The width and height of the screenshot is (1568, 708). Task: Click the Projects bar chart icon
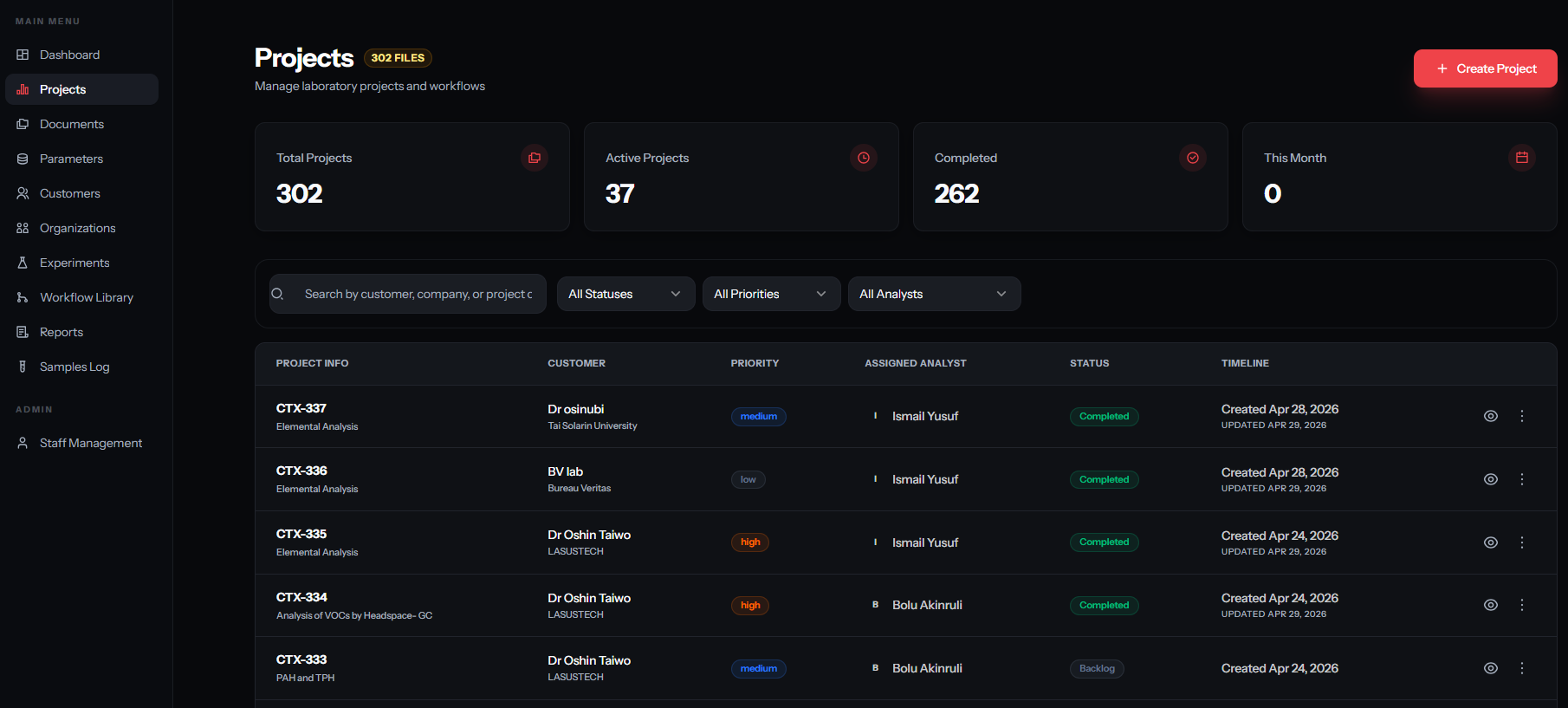[23, 89]
